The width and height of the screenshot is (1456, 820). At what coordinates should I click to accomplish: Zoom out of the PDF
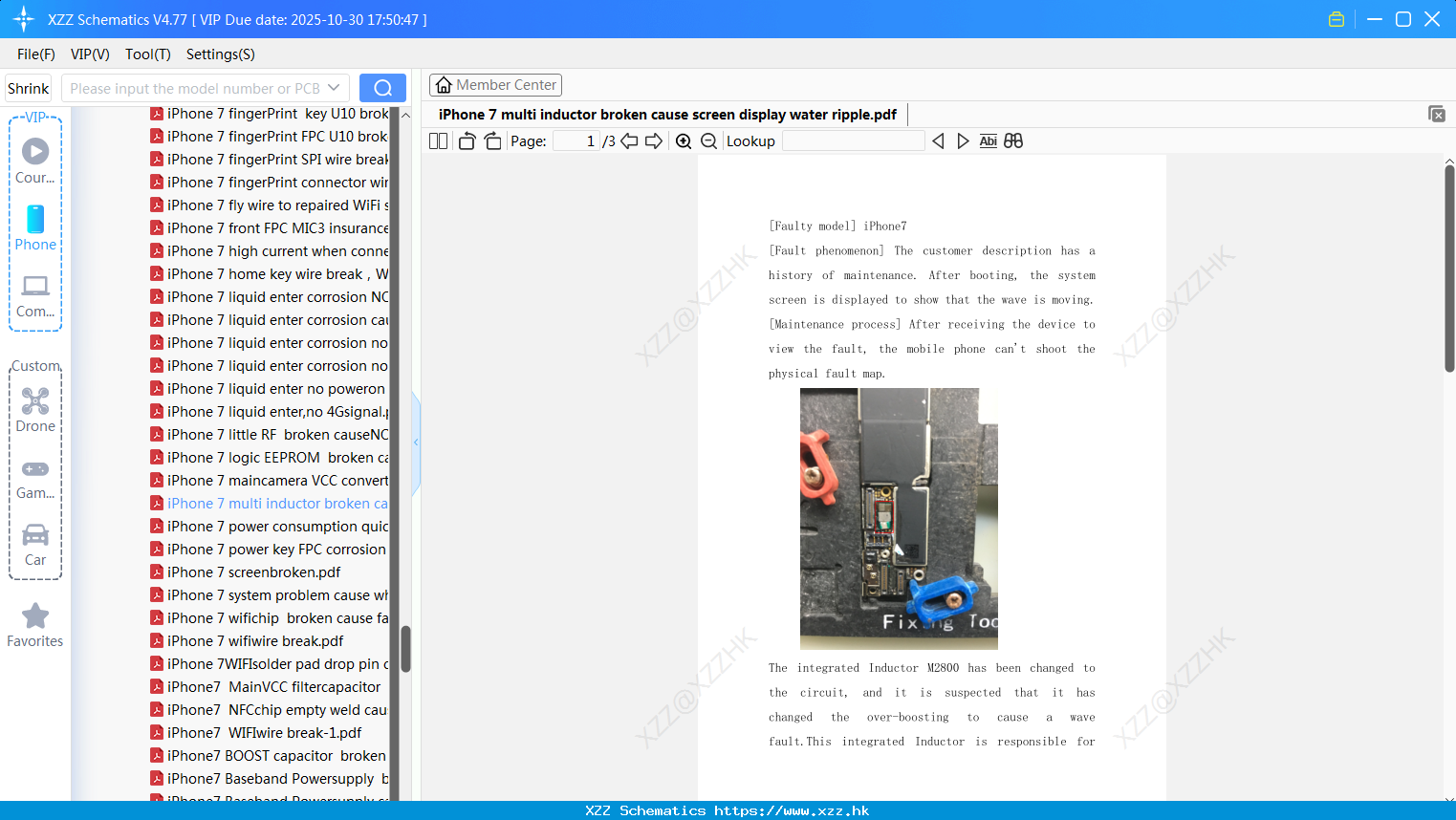point(709,141)
